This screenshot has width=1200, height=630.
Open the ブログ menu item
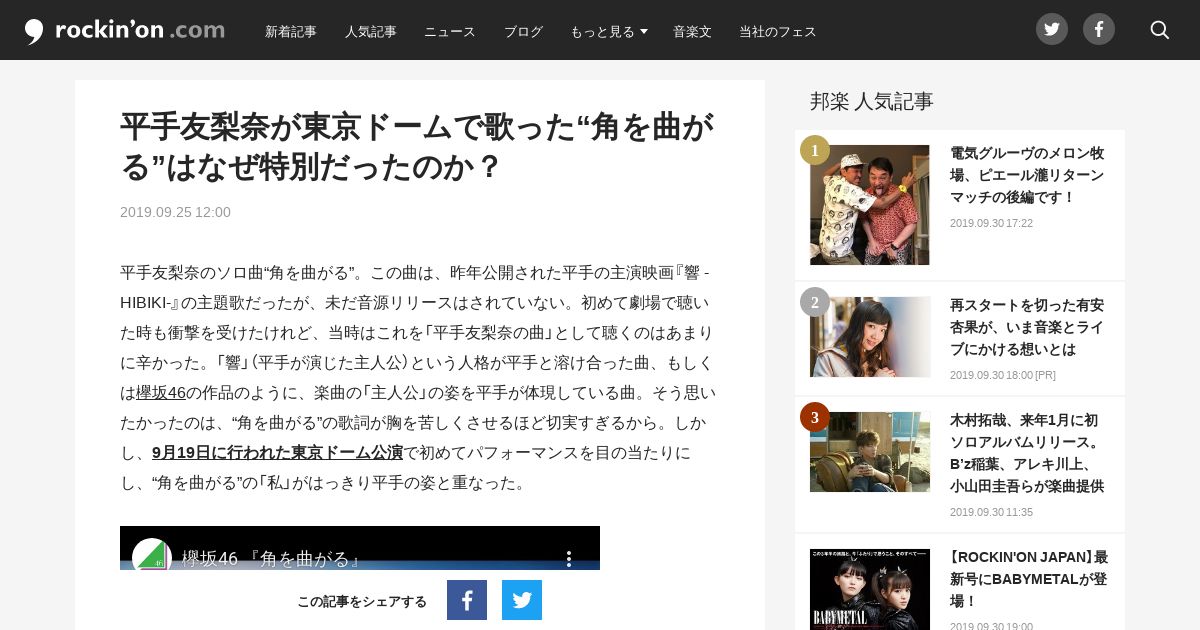[523, 31]
